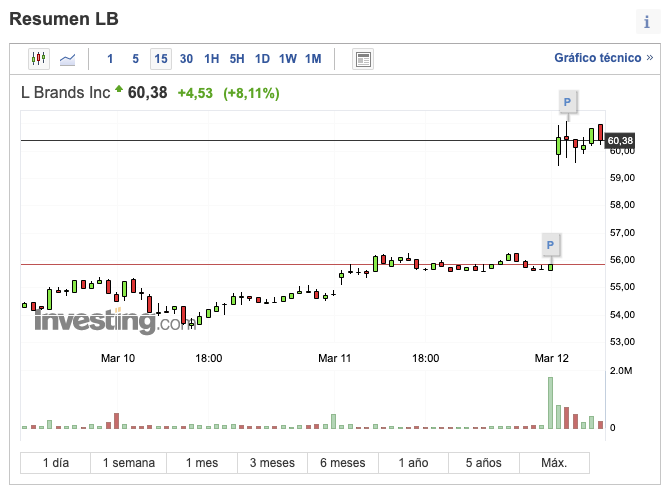This screenshot has height=502, width=669.
Task: Click the 53,00 price axis label
Action: (x=622, y=342)
